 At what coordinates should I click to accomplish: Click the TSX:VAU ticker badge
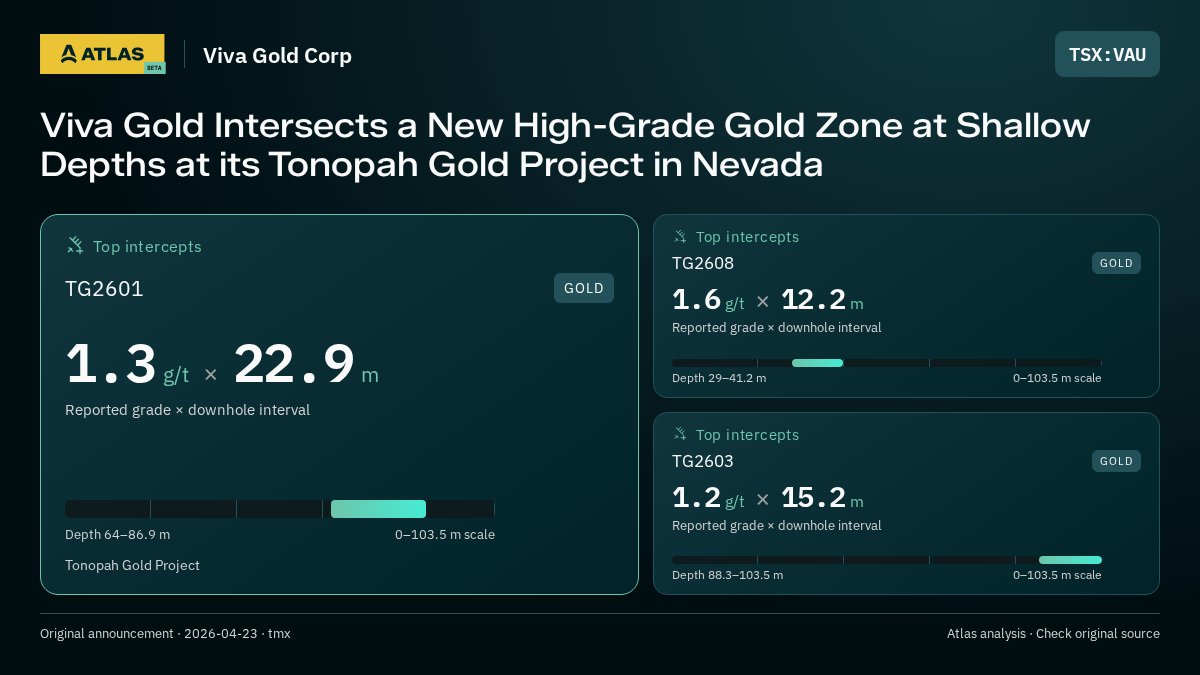point(1107,54)
